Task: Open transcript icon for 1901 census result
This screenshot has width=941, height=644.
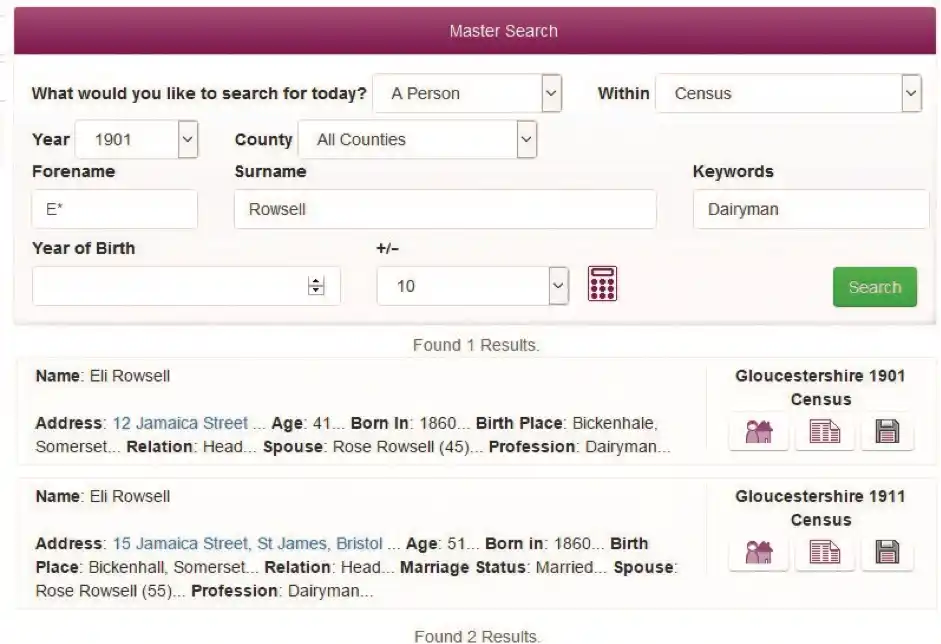Action: (824, 433)
